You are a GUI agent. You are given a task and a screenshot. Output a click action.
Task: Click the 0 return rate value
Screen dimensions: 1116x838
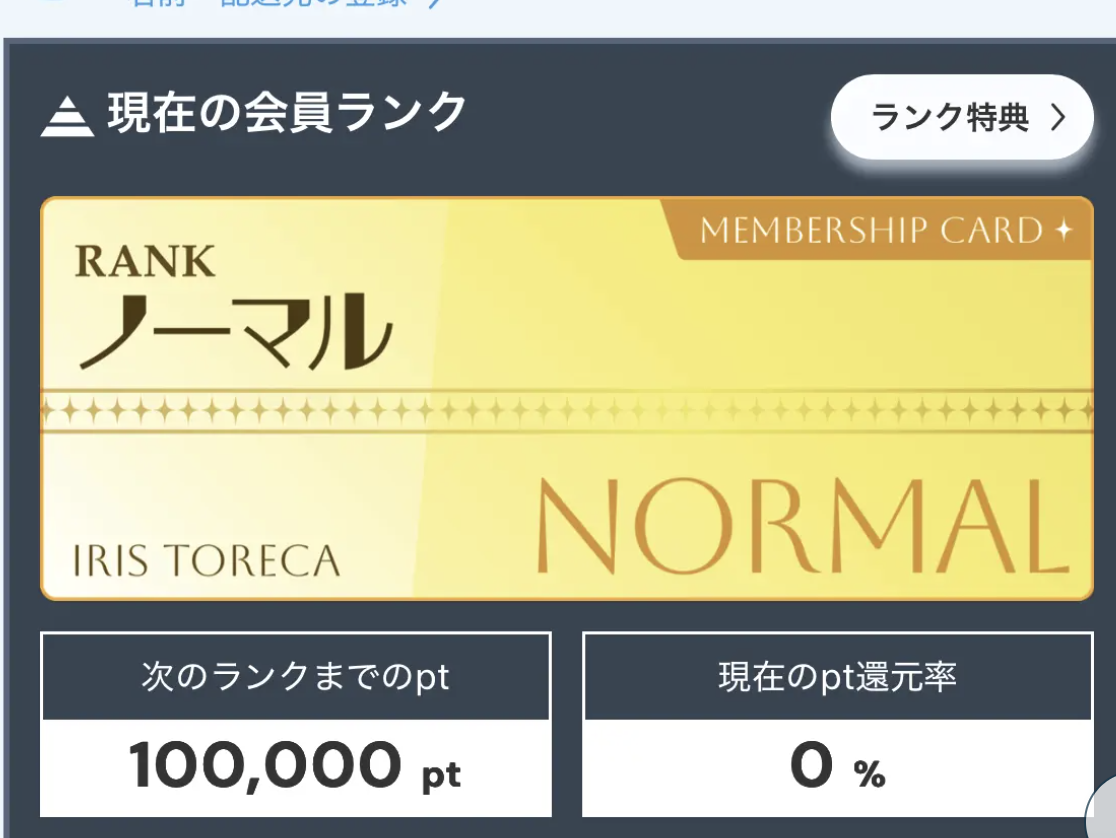(x=811, y=766)
